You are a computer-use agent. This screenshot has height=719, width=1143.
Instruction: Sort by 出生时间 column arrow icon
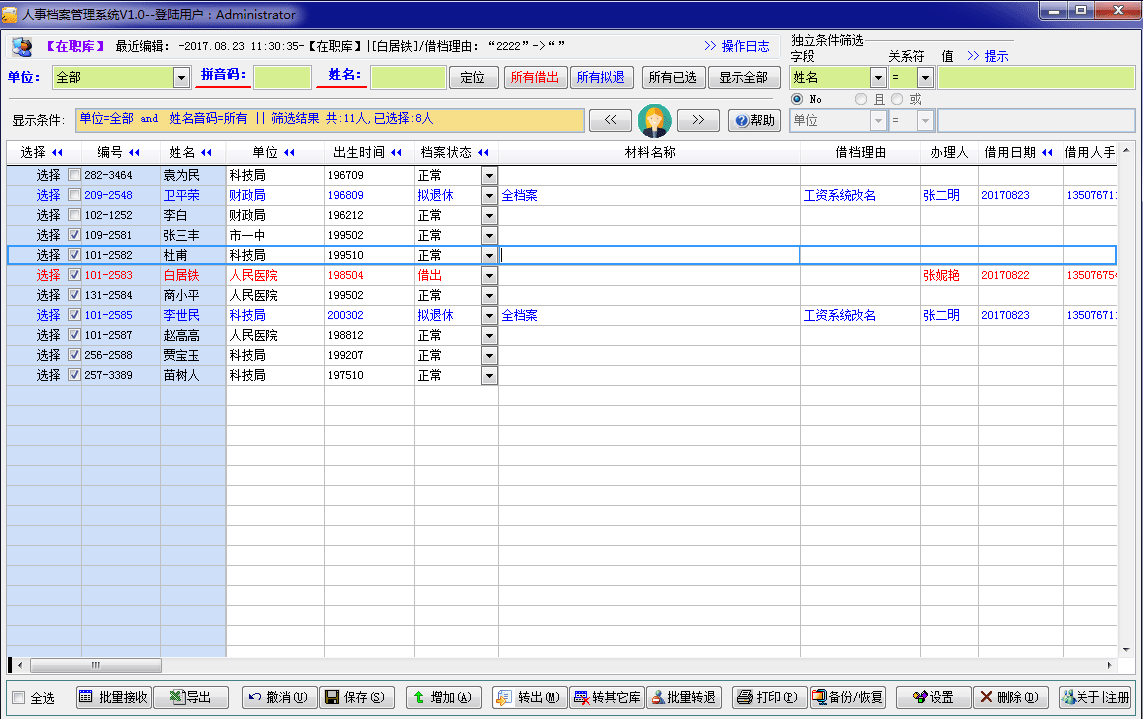(397, 152)
